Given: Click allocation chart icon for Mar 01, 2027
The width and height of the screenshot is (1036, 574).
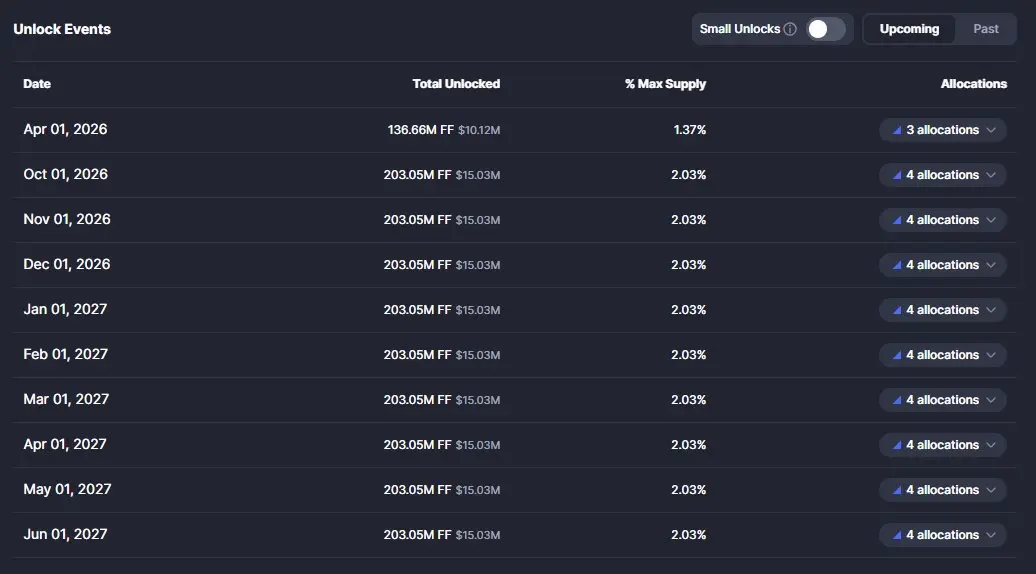Looking at the screenshot, I should coord(896,400).
